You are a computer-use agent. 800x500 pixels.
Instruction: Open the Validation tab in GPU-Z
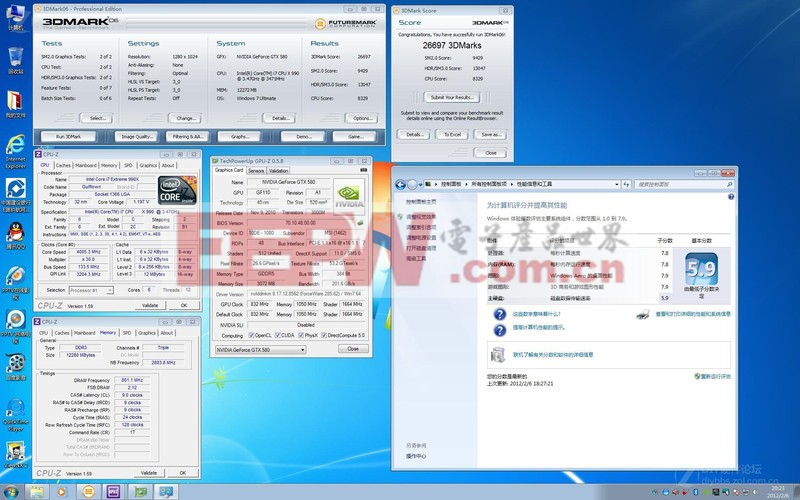coord(279,170)
